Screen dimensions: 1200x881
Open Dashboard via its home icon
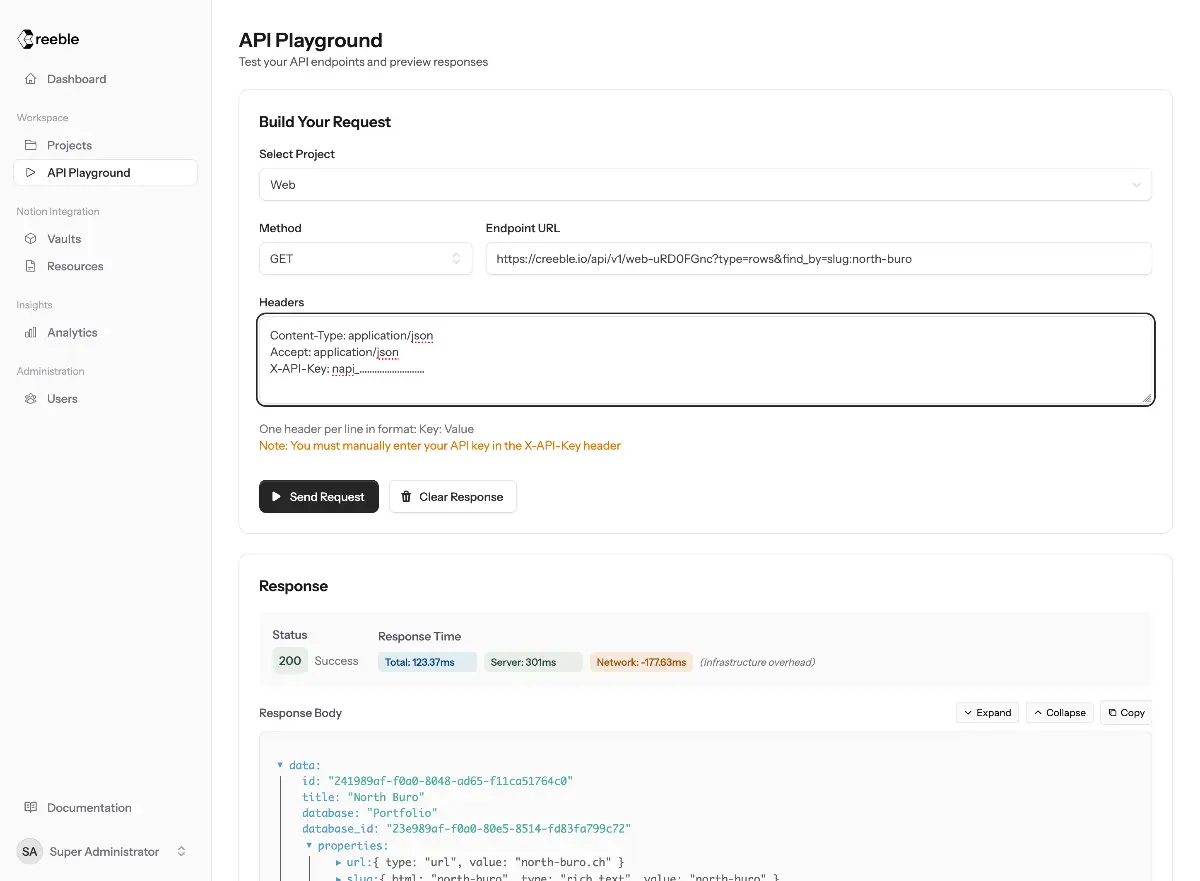pos(31,79)
